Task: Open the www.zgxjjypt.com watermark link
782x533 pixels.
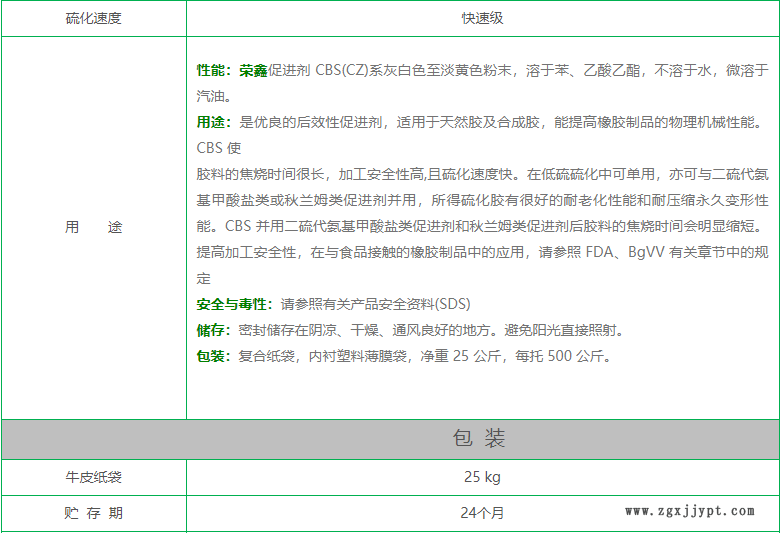Action: [690, 512]
